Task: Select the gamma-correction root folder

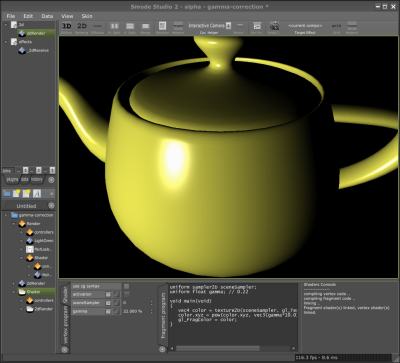Action: (x=36, y=215)
